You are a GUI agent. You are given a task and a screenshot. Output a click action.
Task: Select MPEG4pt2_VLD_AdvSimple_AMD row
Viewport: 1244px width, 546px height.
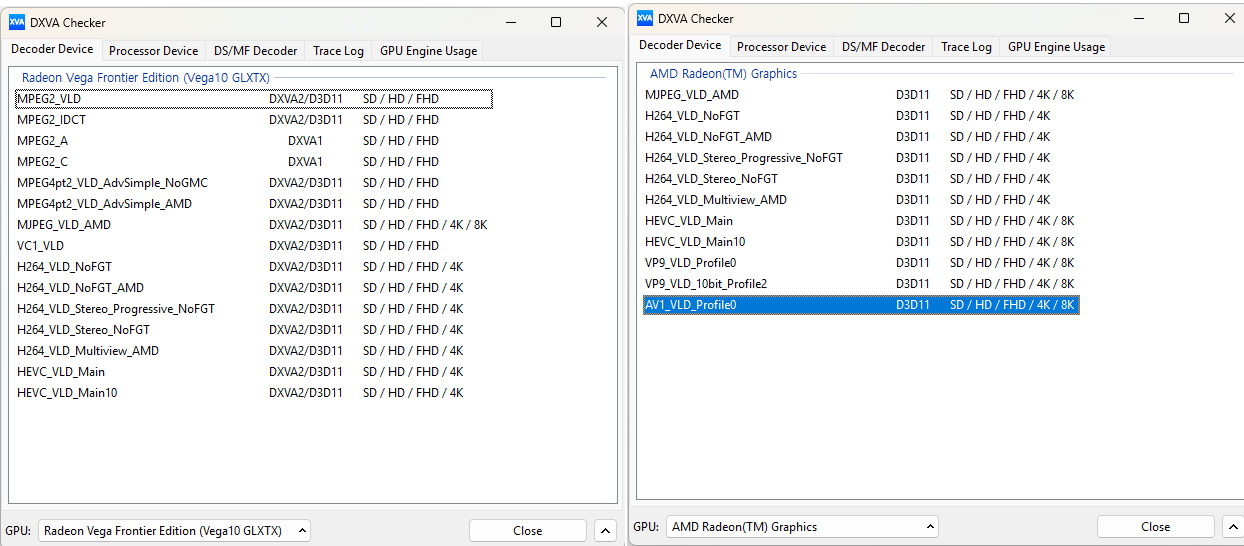coord(254,204)
